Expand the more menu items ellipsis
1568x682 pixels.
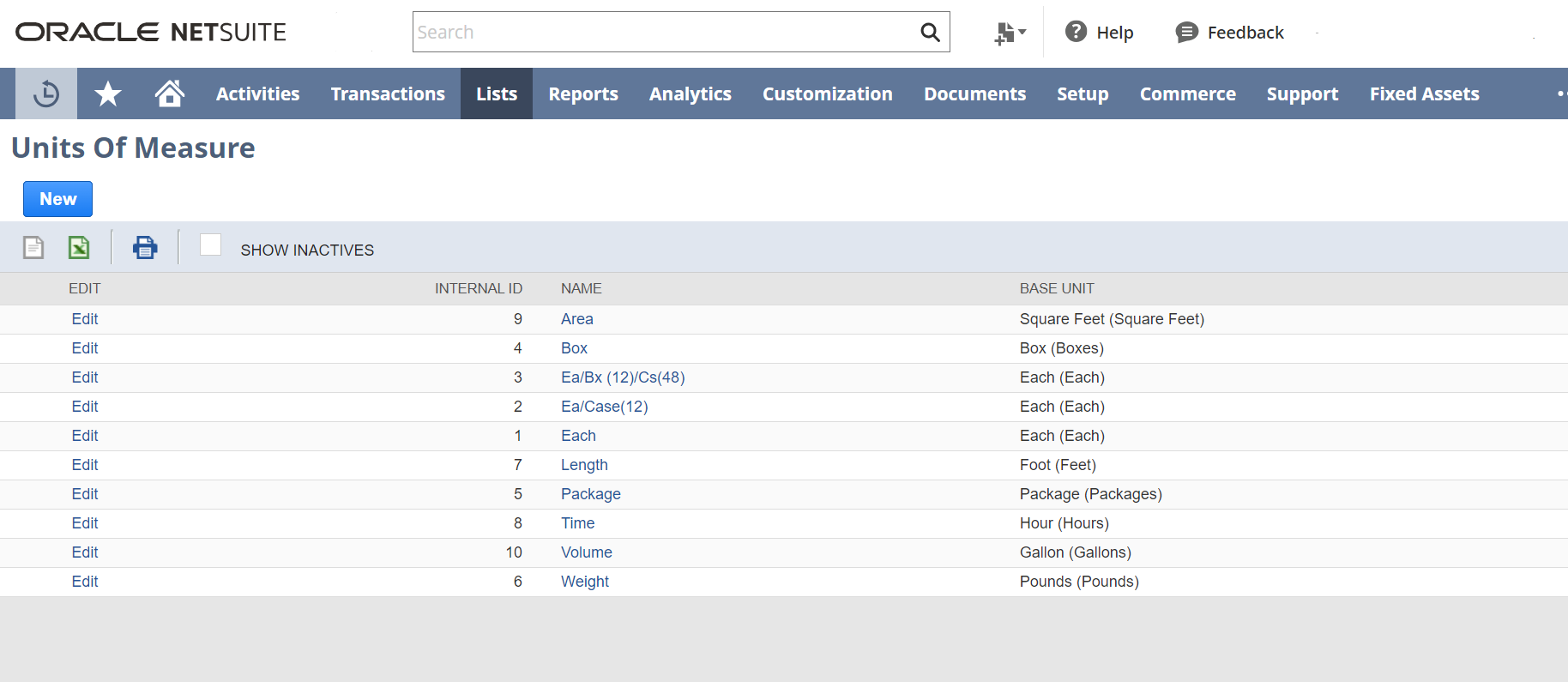(1560, 94)
